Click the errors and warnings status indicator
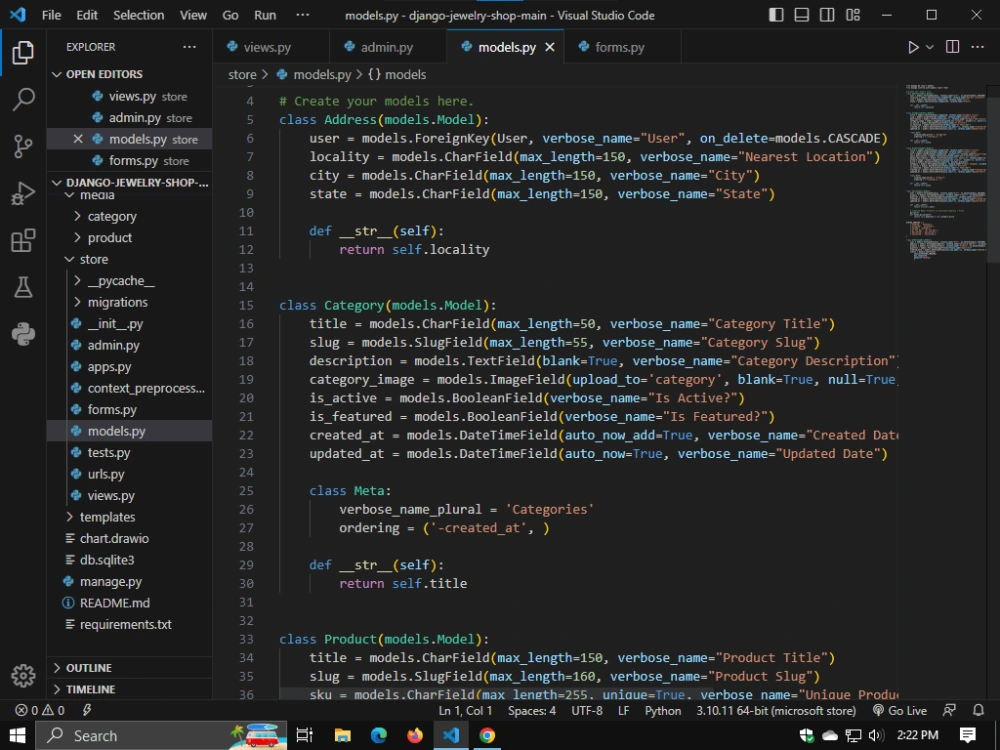Viewport: 1000px width, 750px height. coord(40,710)
